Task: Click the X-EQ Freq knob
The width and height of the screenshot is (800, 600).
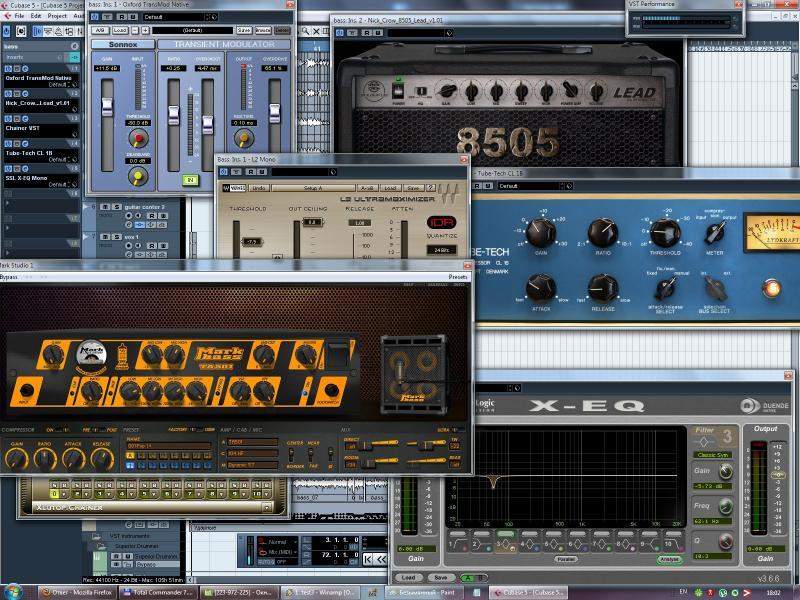Action: point(727,507)
